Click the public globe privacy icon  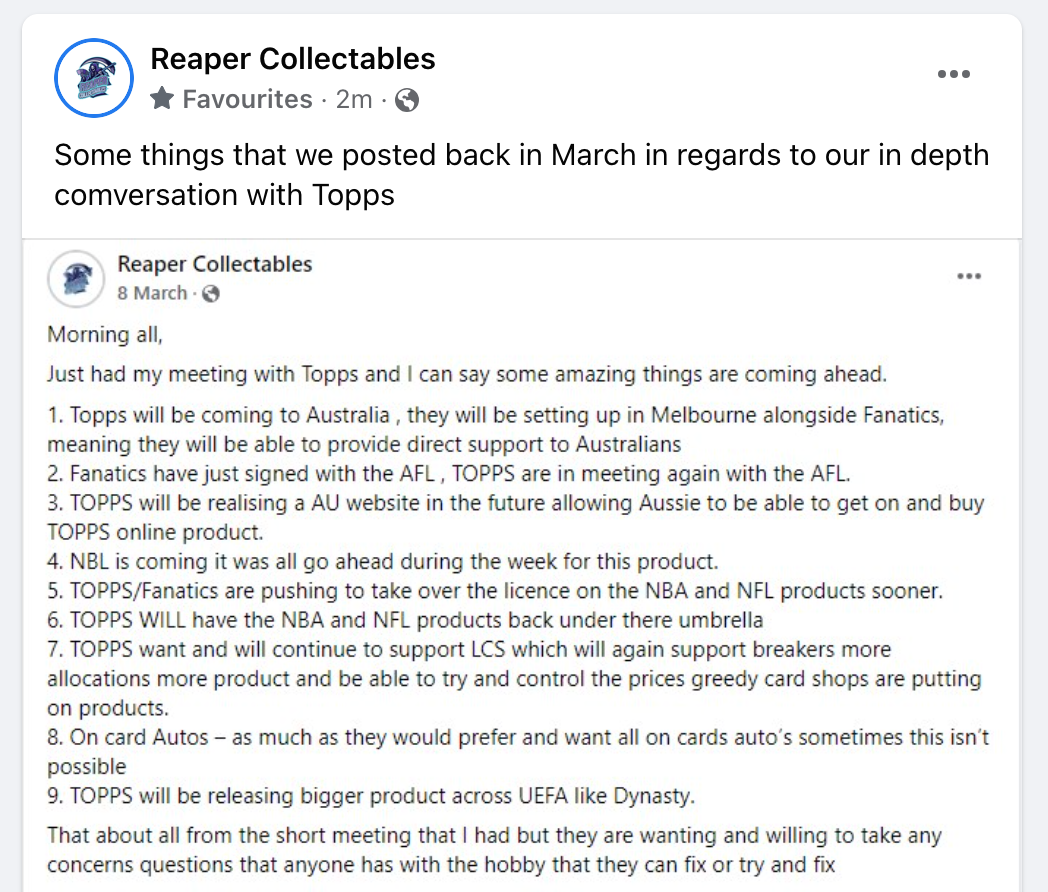(x=407, y=100)
